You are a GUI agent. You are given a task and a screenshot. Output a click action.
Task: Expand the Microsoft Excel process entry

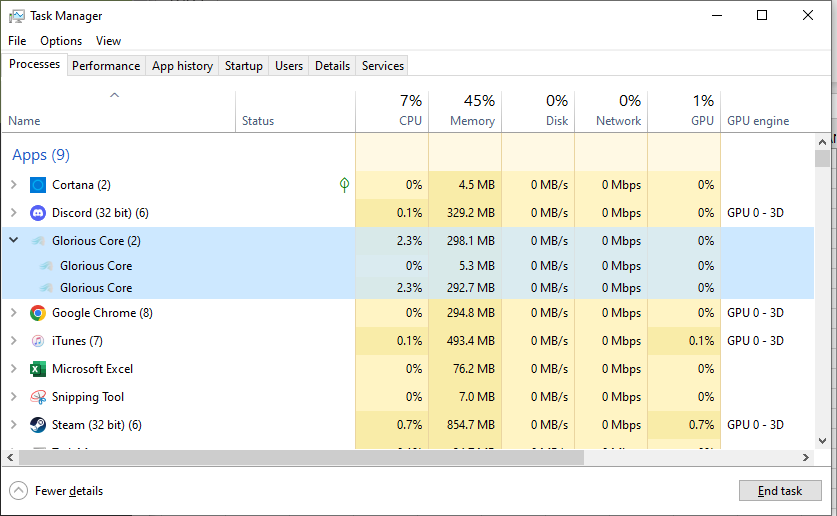[14, 369]
